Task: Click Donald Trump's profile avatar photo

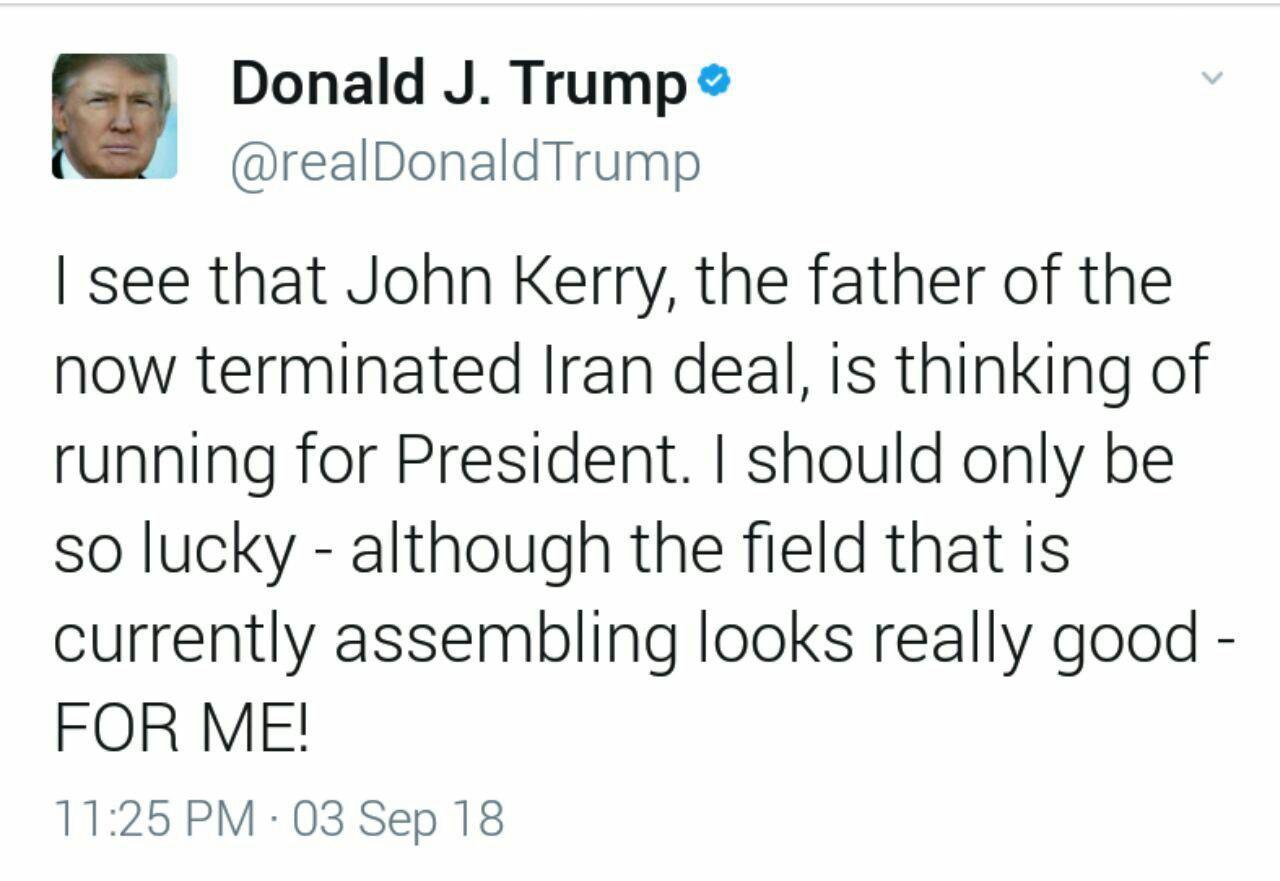Action: pos(114,116)
